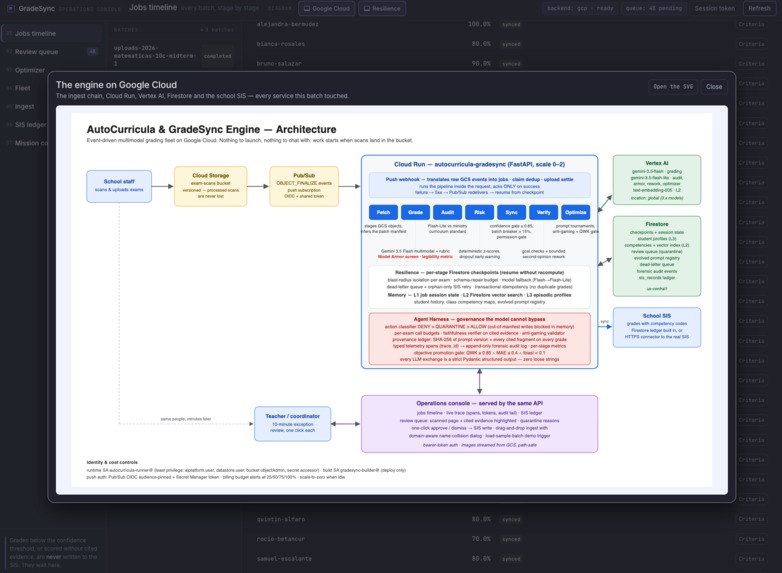Click the alejandra-bermudez row name
The width and height of the screenshot is (782, 573).
point(287,24)
